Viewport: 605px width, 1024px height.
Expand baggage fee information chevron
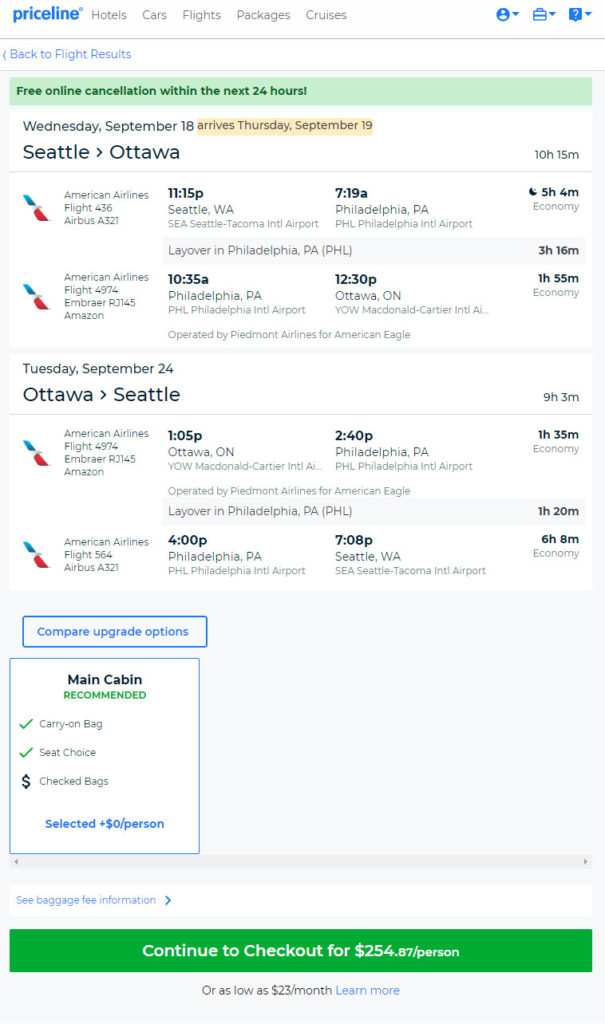(168, 900)
